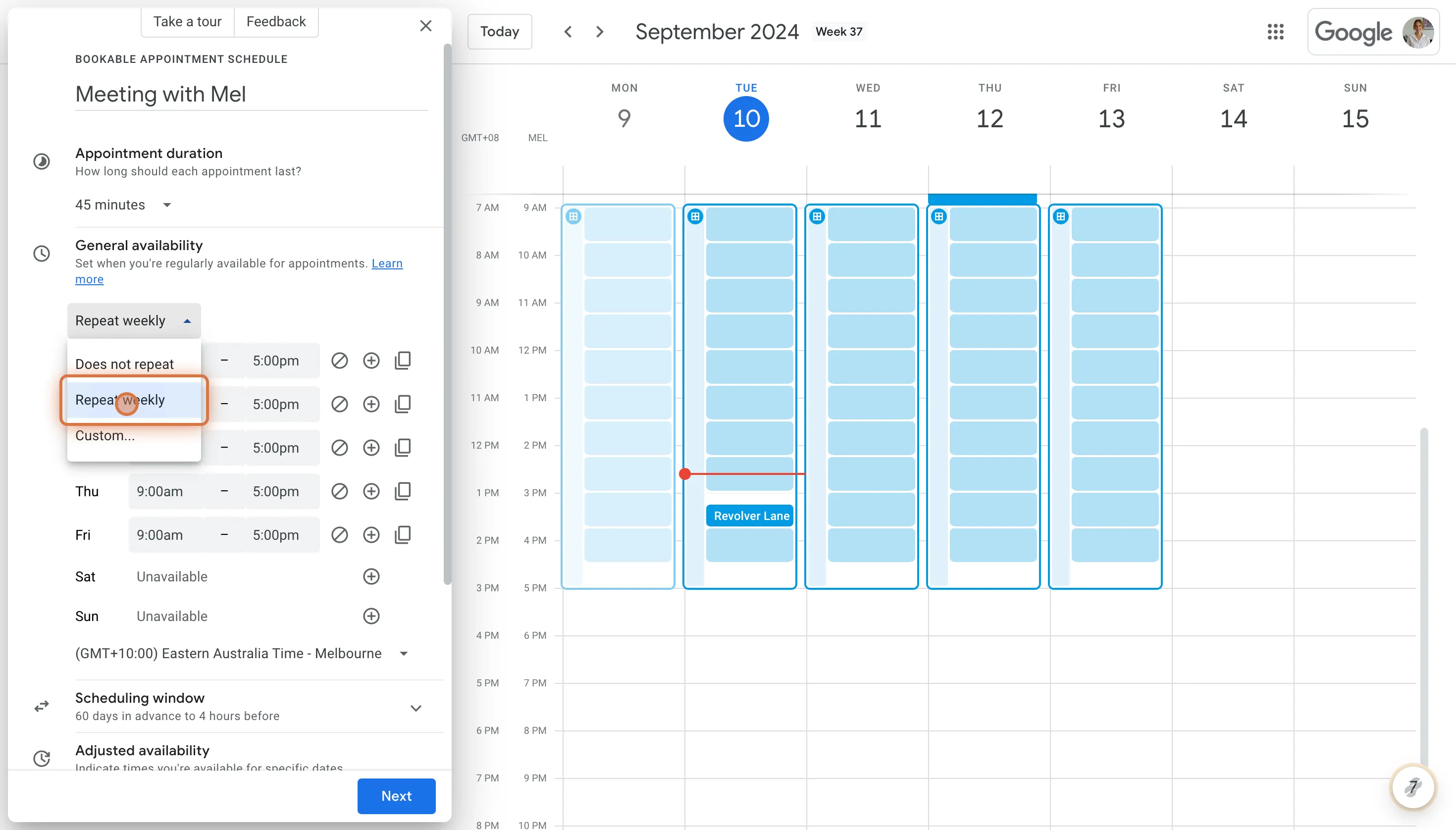The height and width of the screenshot is (830, 1456).
Task: Copy Thursday's time to all days
Action: pos(403,491)
